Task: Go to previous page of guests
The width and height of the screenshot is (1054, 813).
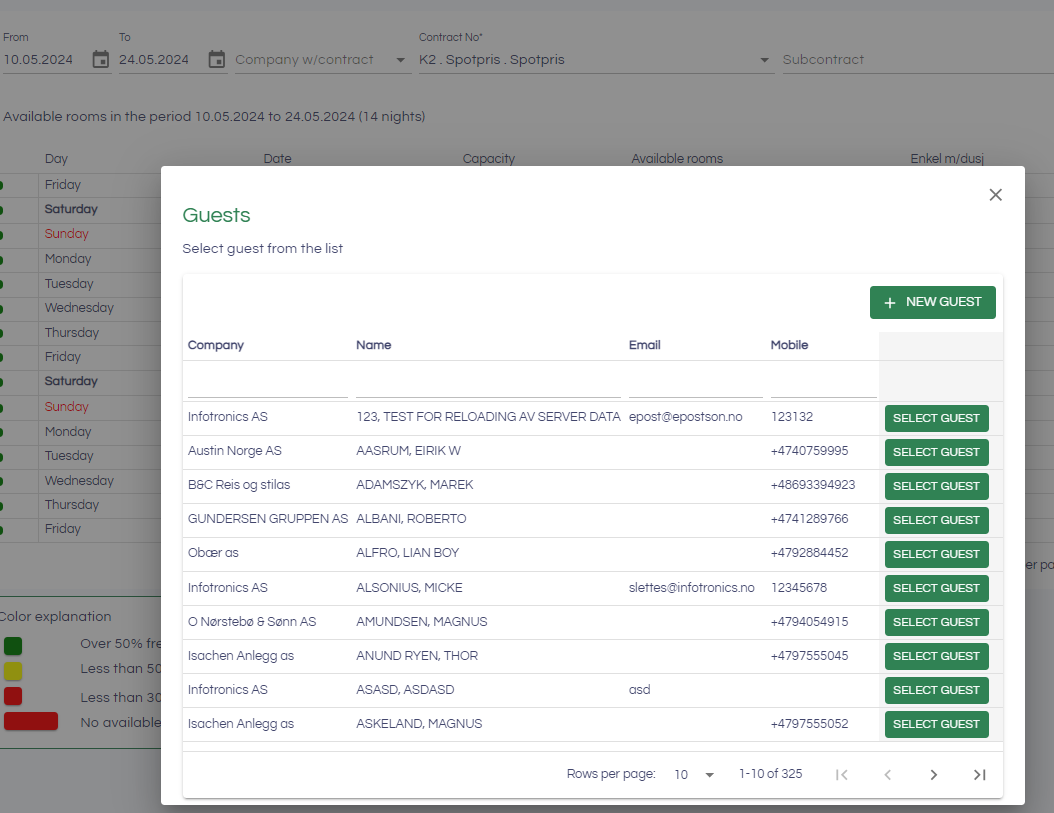Action: click(x=887, y=774)
